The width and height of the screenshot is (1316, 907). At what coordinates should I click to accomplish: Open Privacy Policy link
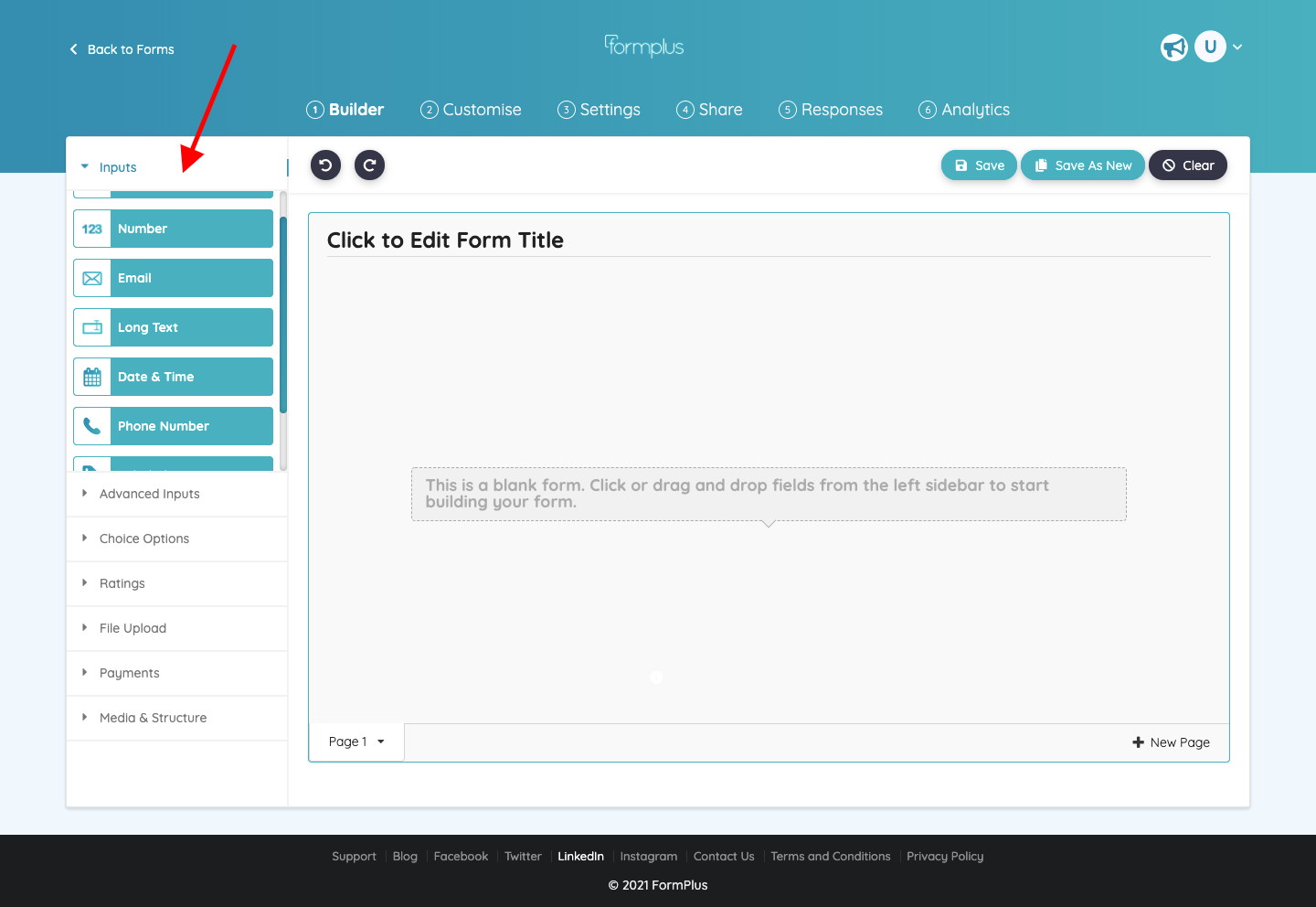tap(945, 857)
